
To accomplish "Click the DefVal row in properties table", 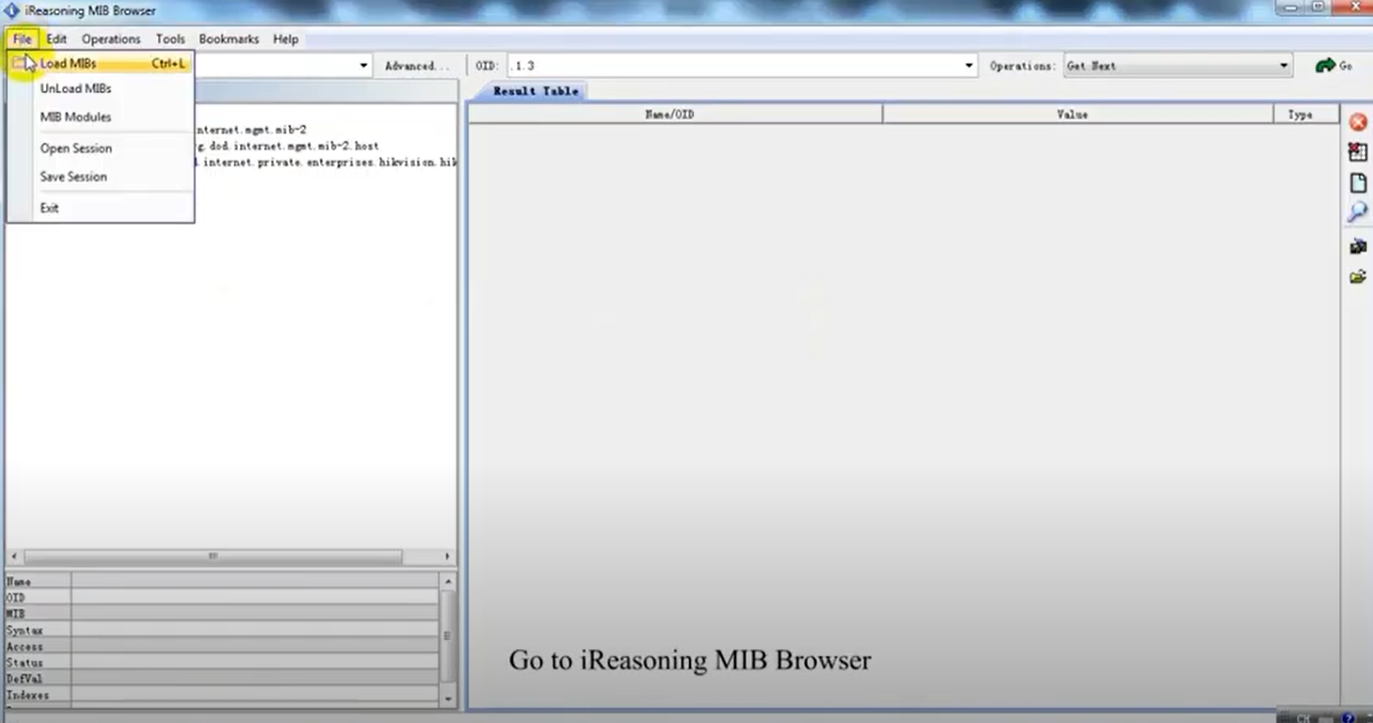I will point(222,678).
